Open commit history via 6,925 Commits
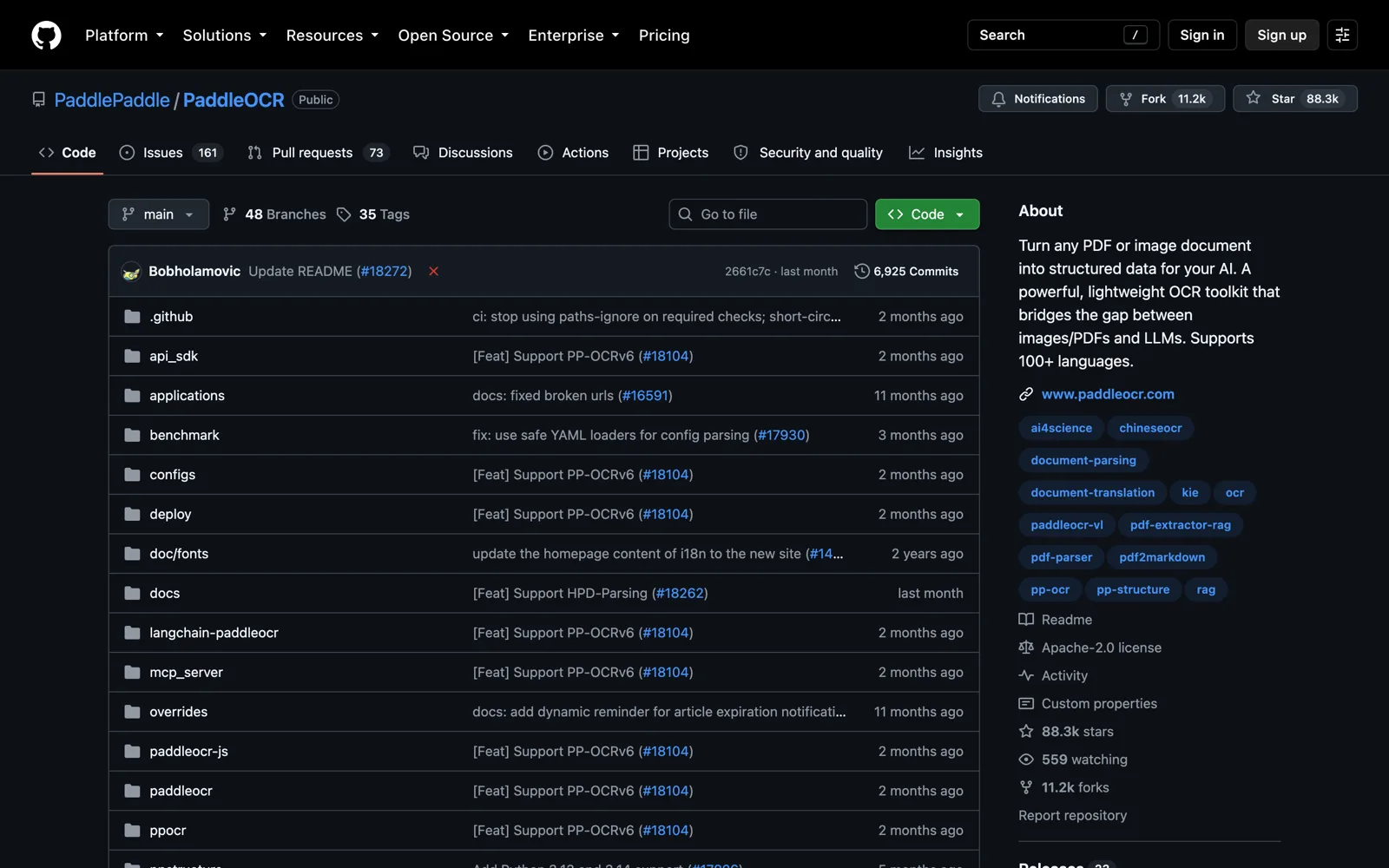The width and height of the screenshot is (1389, 868). (906, 272)
